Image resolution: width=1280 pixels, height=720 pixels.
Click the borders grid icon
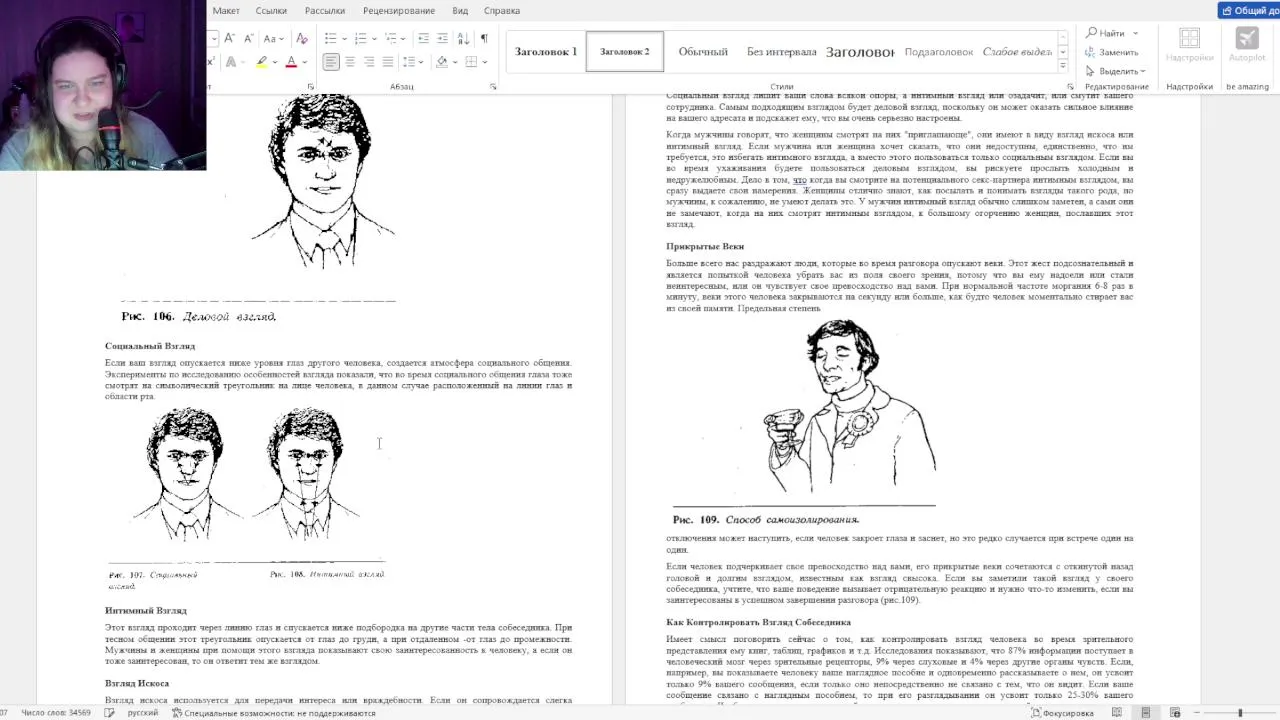pos(472,62)
